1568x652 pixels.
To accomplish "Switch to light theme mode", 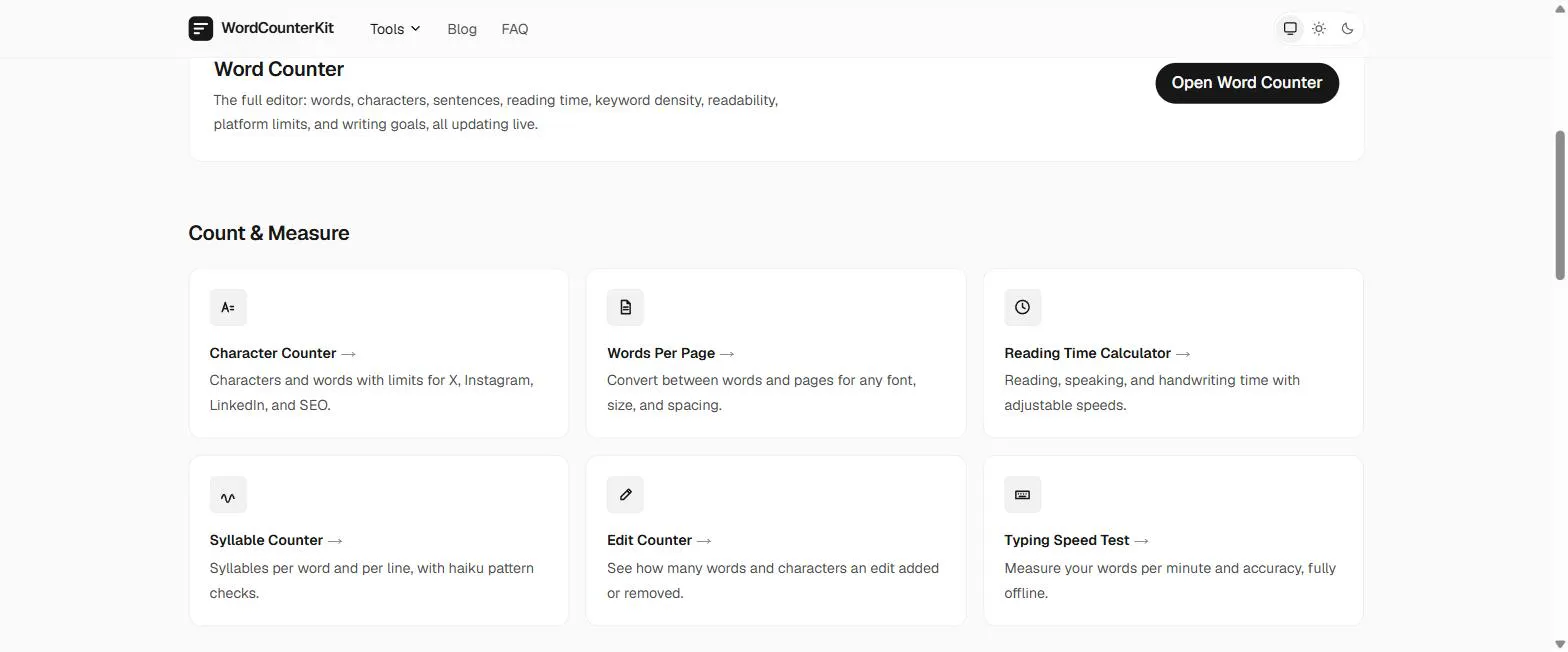I will point(1319,28).
